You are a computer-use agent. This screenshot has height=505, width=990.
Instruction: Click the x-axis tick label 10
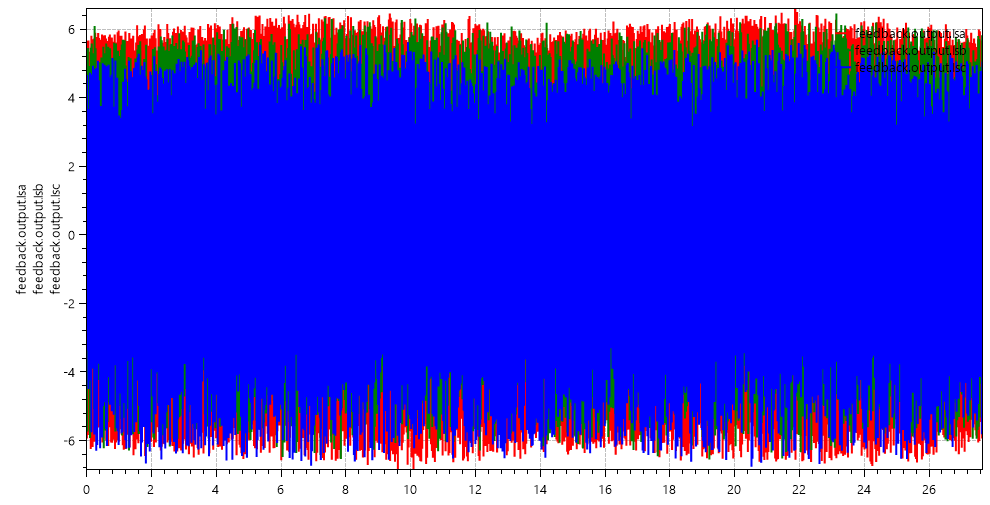point(410,489)
